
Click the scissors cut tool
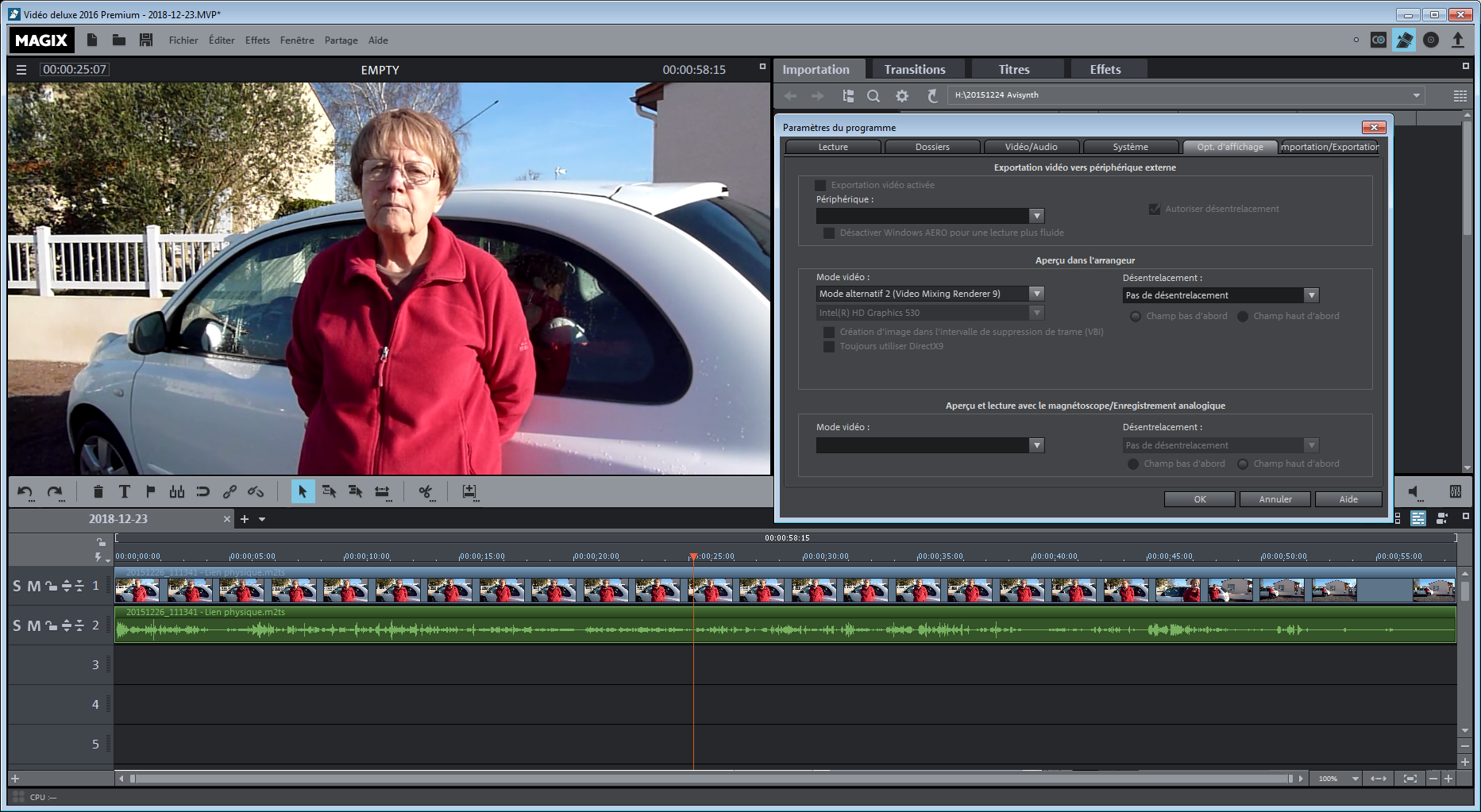(426, 492)
